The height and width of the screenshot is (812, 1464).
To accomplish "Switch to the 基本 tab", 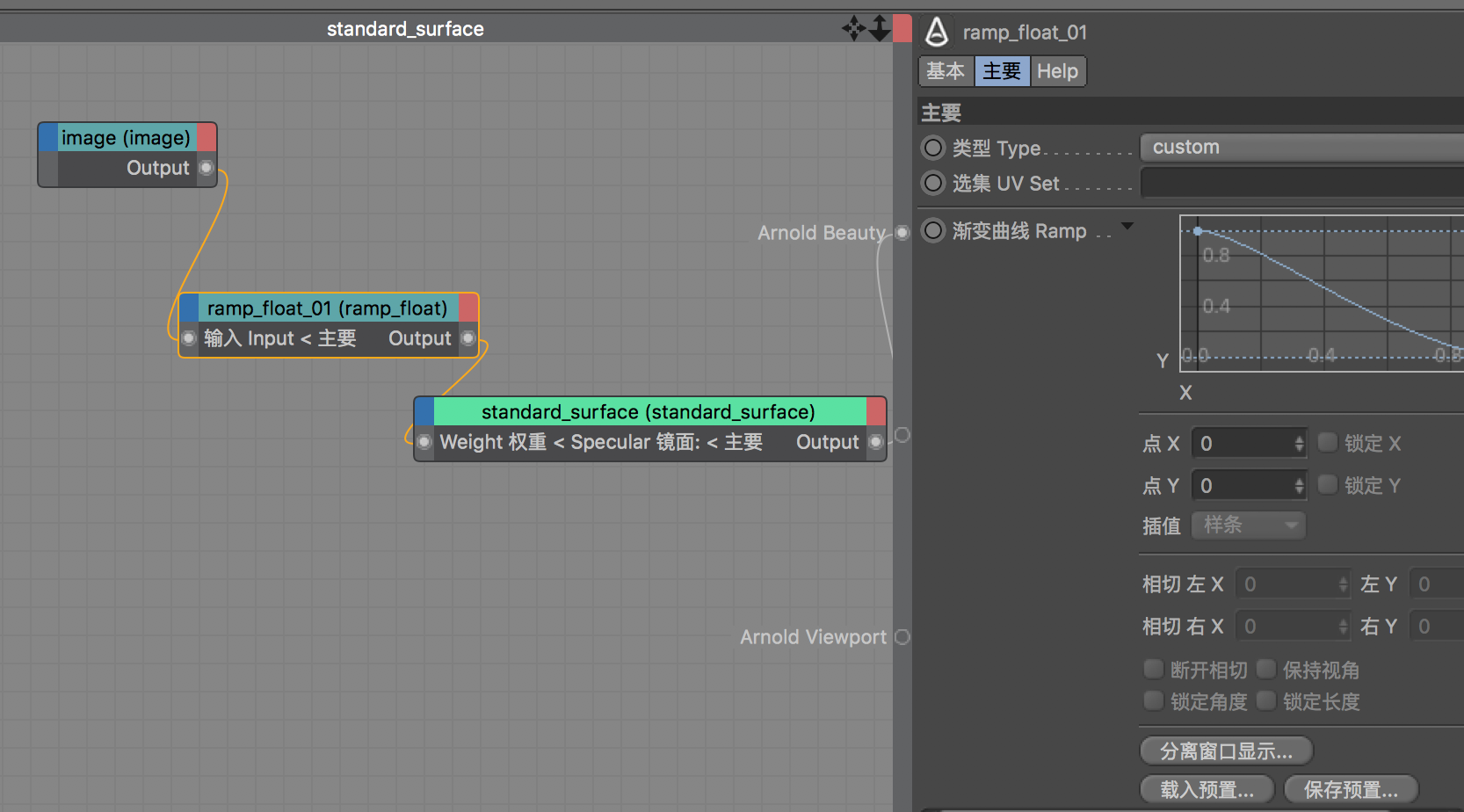I will [x=946, y=71].
